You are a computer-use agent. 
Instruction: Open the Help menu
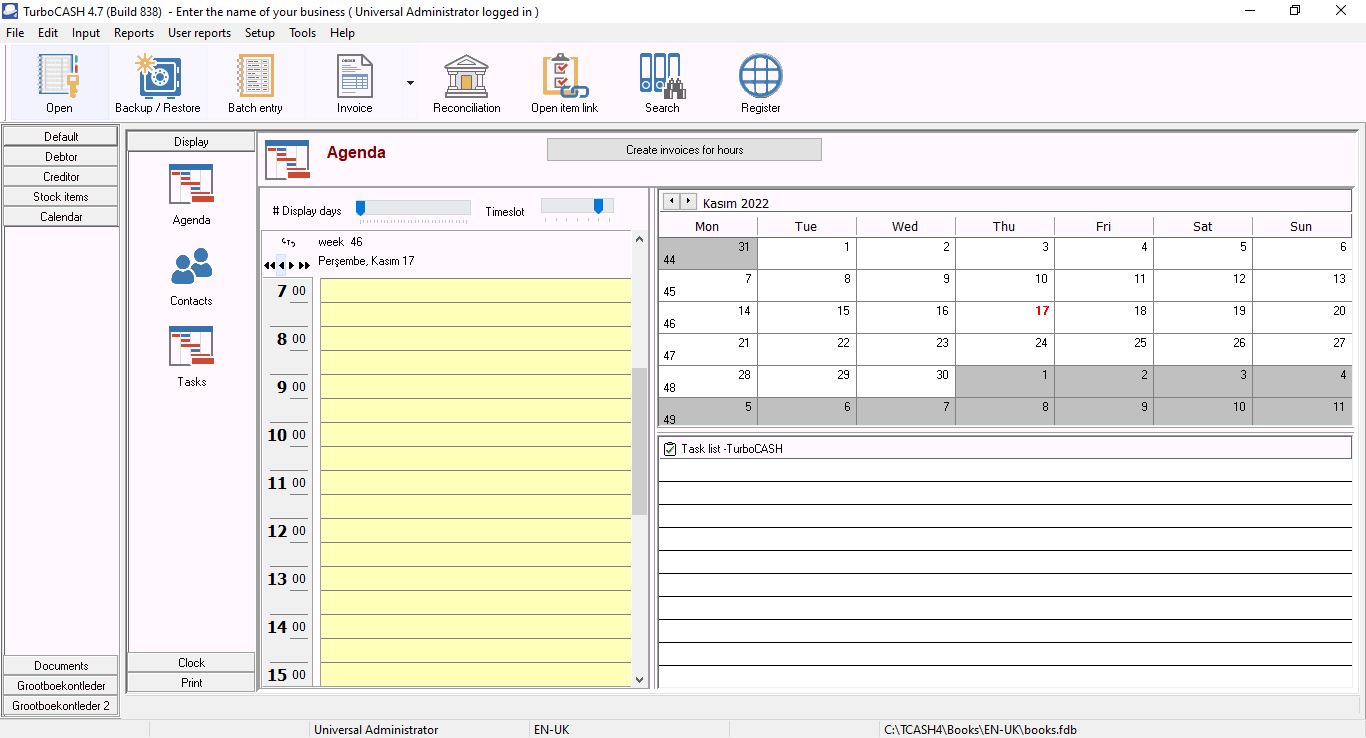343,33
